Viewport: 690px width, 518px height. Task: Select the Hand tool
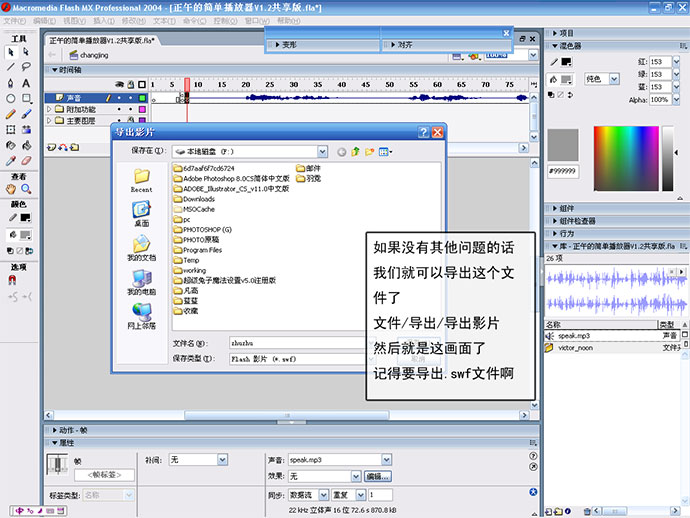pos(11,189)
